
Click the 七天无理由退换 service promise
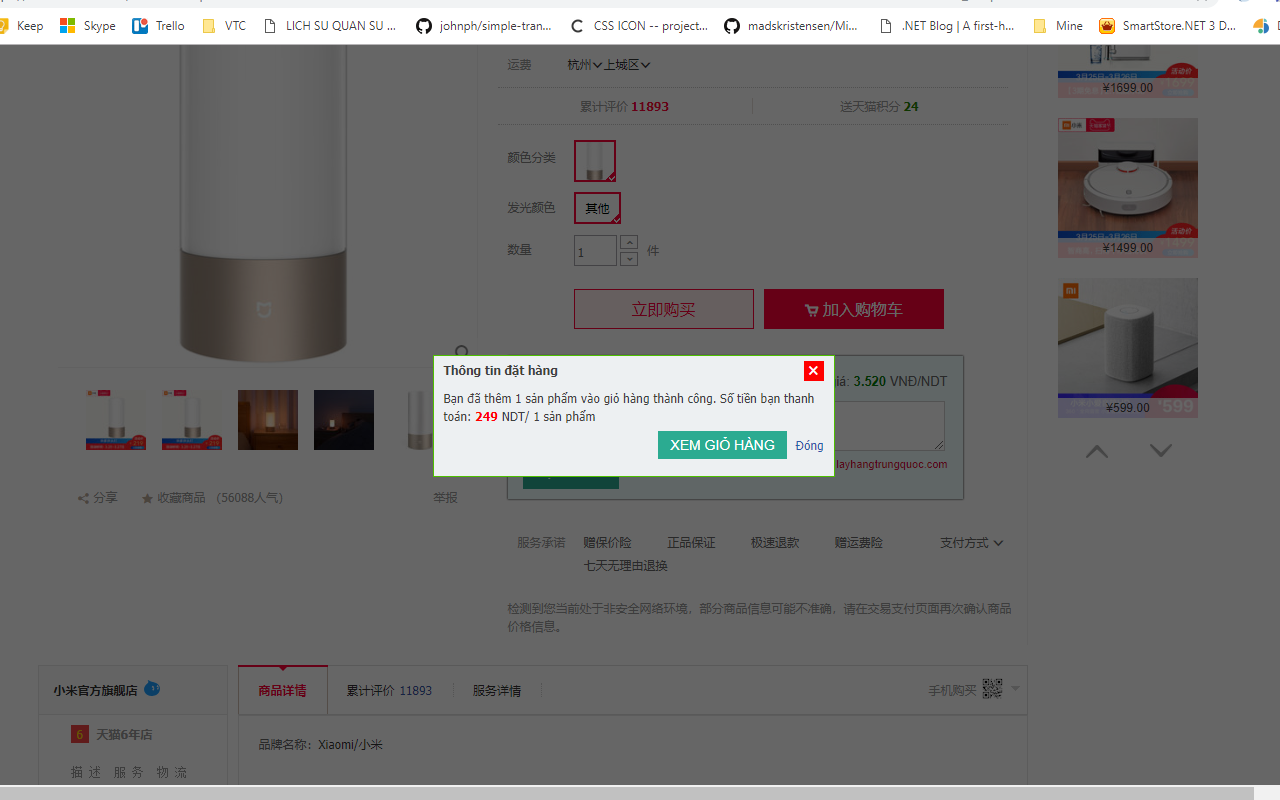click(x=626, y=566)
